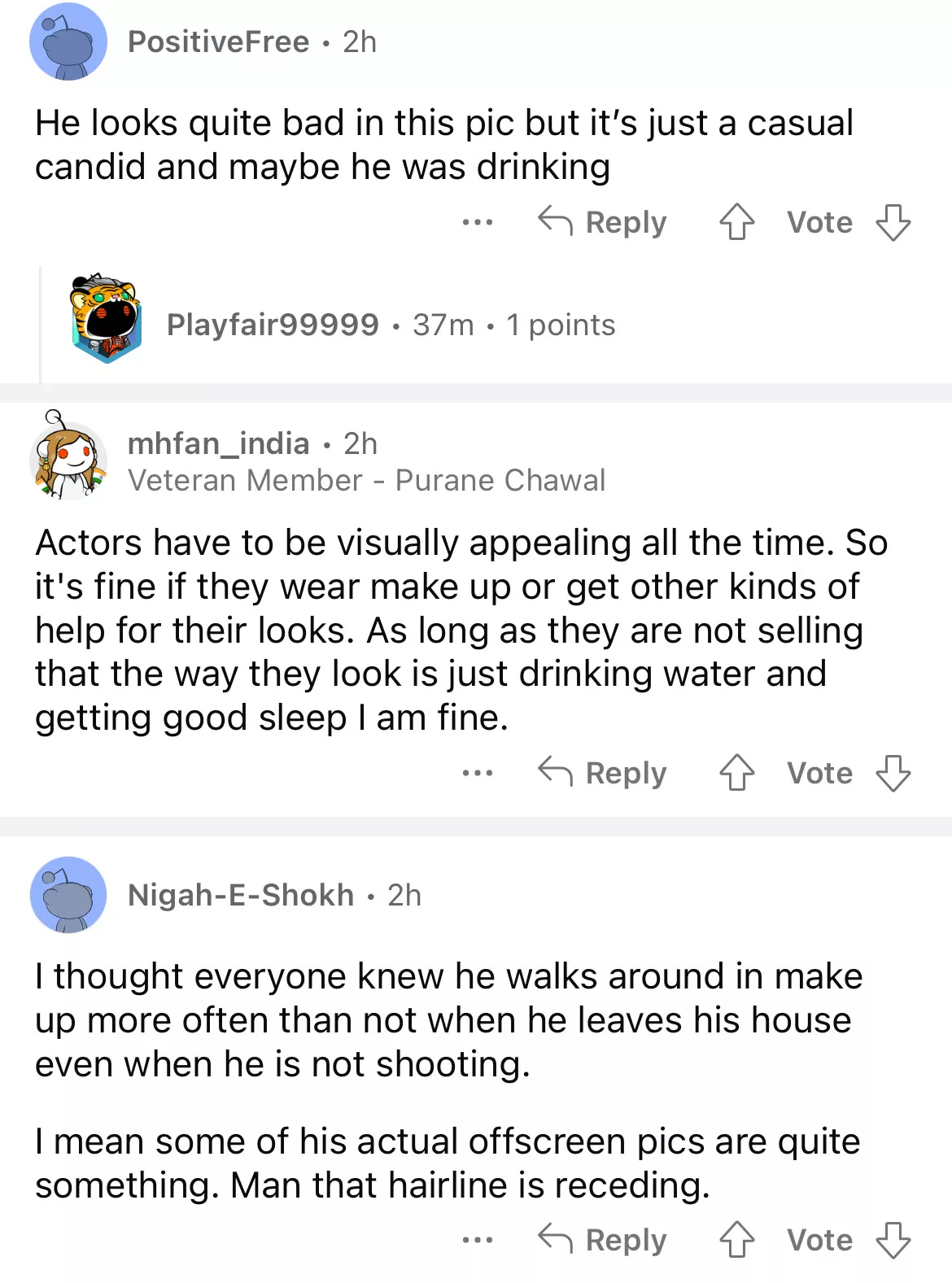Screen dimensions: 952x1283
Task: Open the Nigah-E-Shokh username link
Action: click(x=241, y=895)
